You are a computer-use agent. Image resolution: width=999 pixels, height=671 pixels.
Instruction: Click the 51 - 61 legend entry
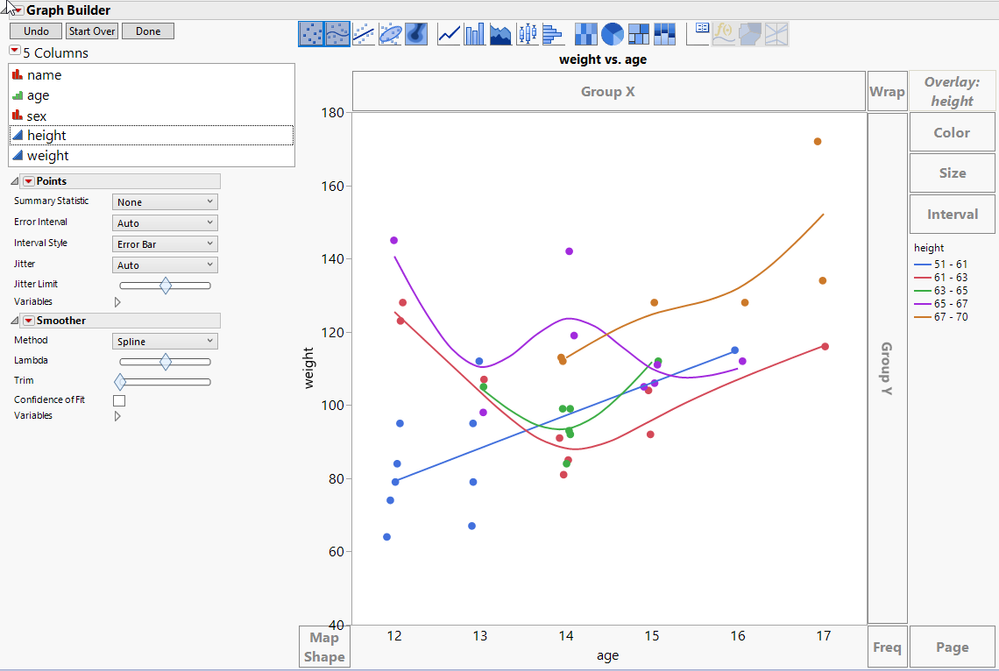(941, 264)
